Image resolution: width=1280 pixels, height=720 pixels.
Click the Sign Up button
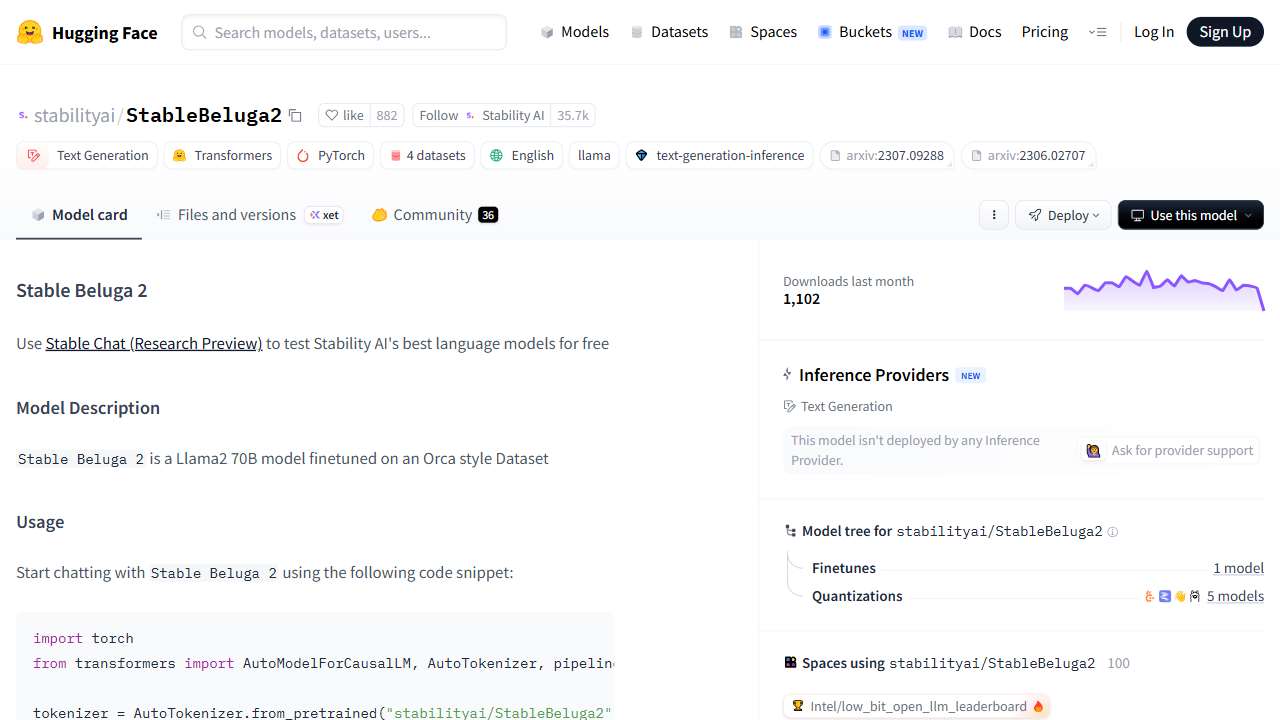(1225, 32)
